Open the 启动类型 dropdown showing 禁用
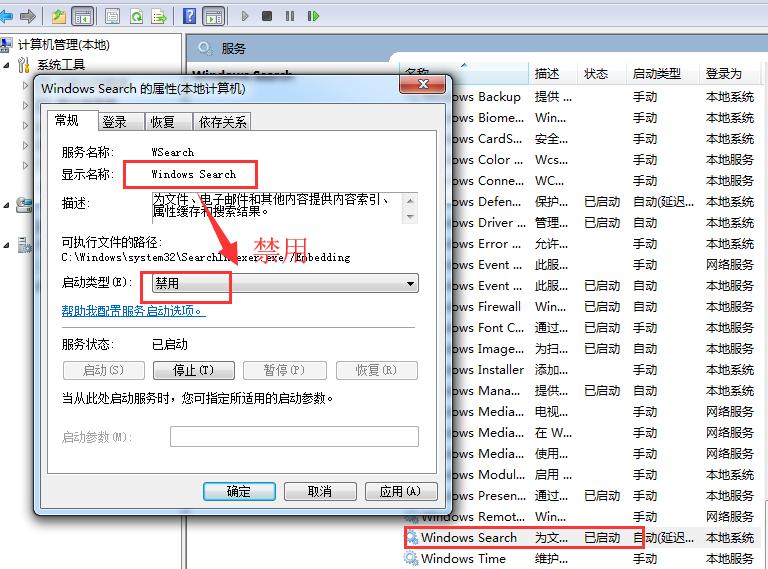Screen dimensions: 768x569 [285, 283]
